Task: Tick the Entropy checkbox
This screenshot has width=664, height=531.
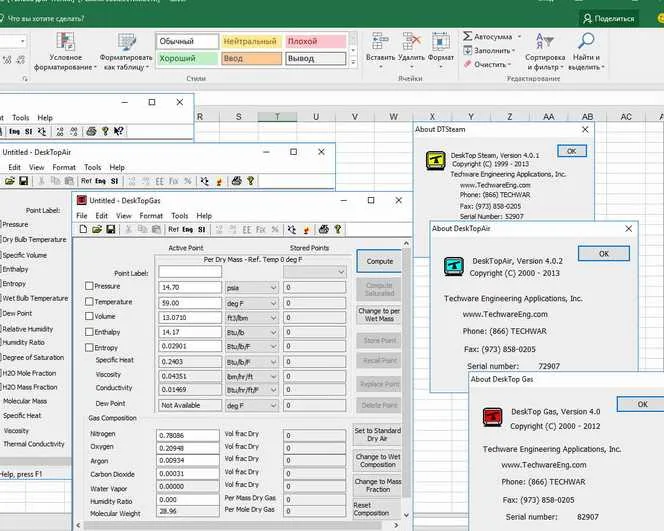Action: (x=89, y=348)
